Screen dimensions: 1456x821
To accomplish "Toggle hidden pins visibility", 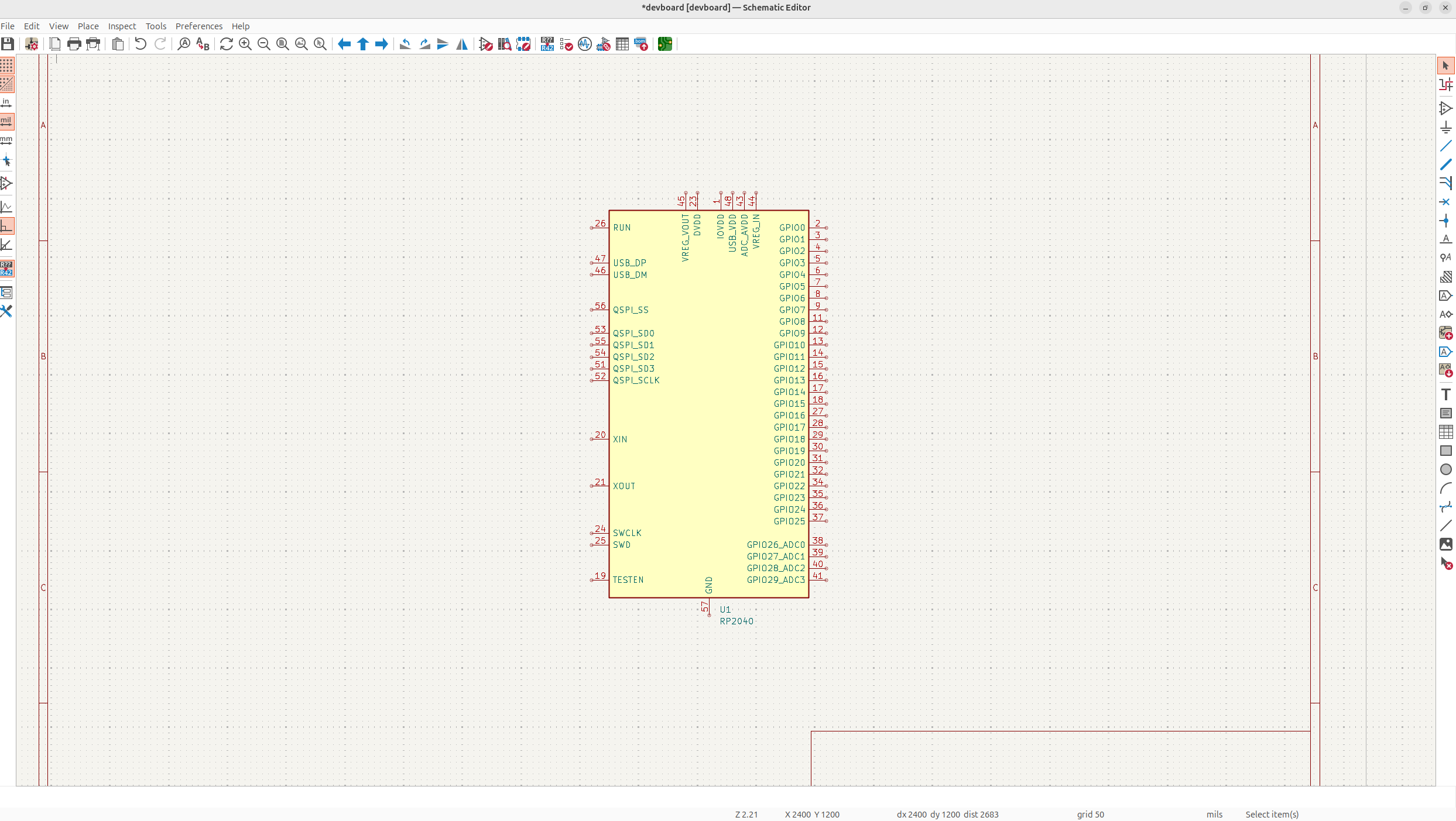I will 7,183.
